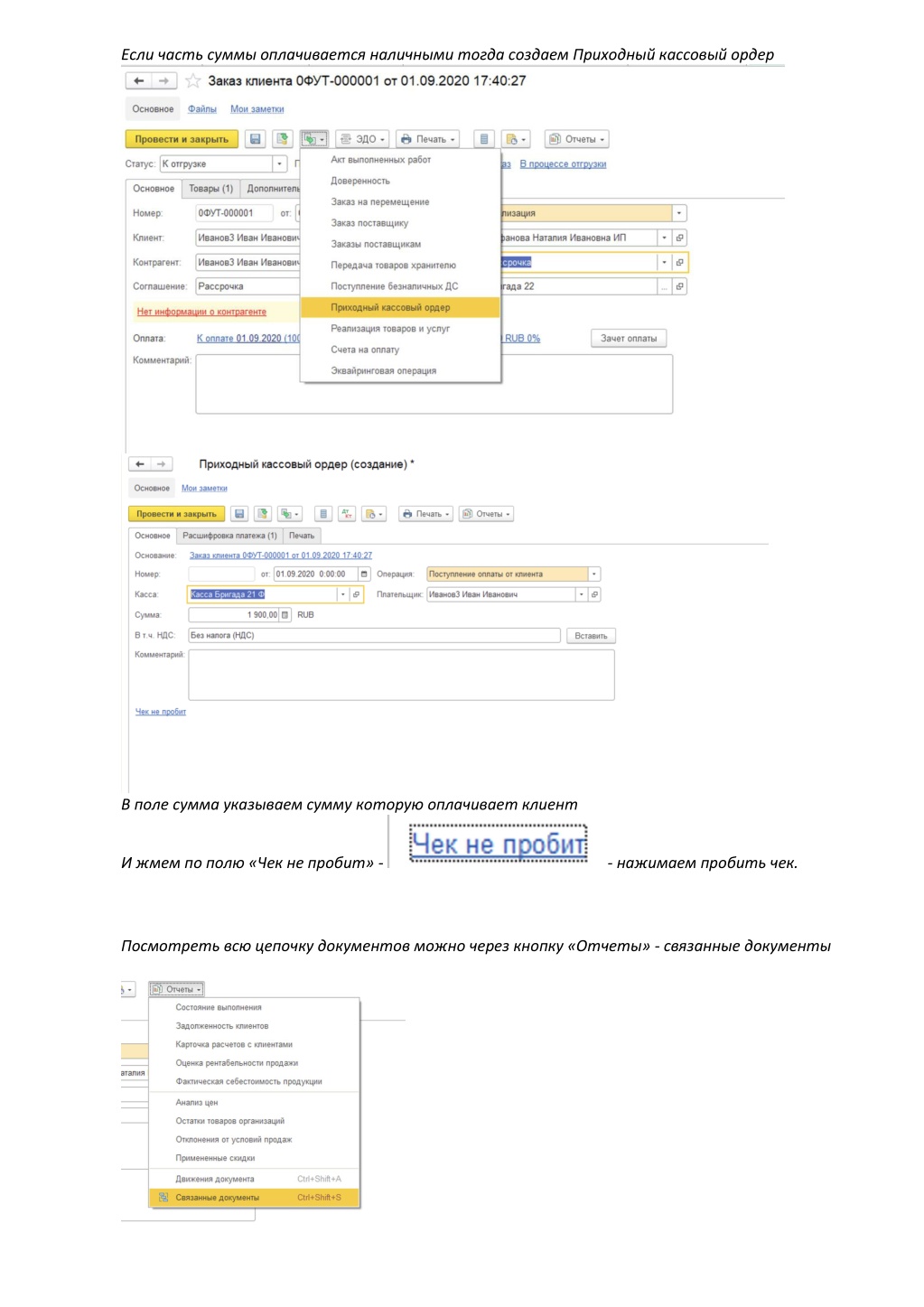Select Приходный кассовый ордер from the menu

click(x=401, y=308)
